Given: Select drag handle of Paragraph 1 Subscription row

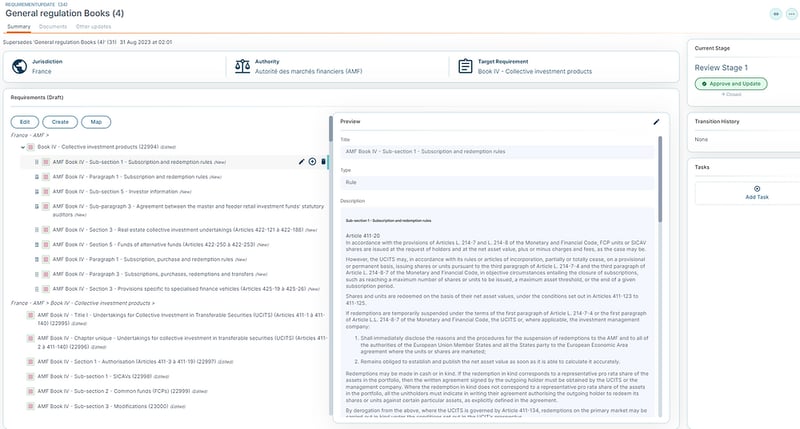Looking at the screenshot, I should (x=37, y=177).
